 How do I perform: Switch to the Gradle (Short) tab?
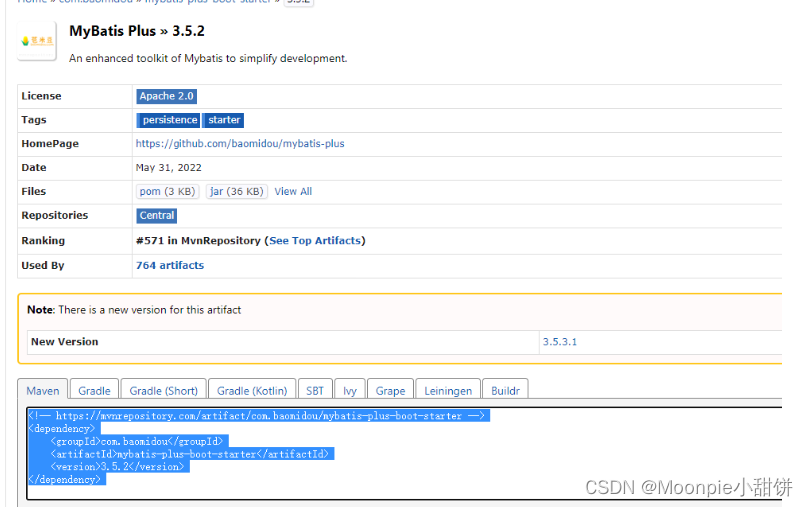164,391
